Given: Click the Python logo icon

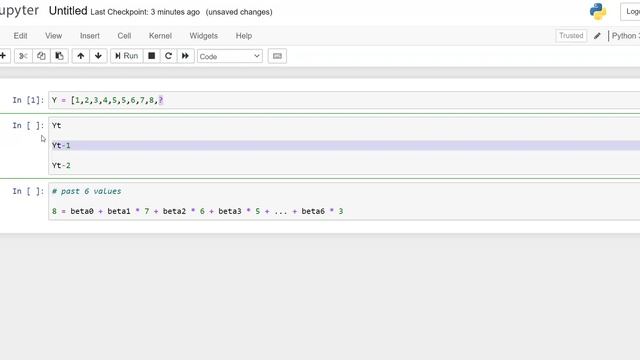Looking at the screenshot, I should coord(598,11).
